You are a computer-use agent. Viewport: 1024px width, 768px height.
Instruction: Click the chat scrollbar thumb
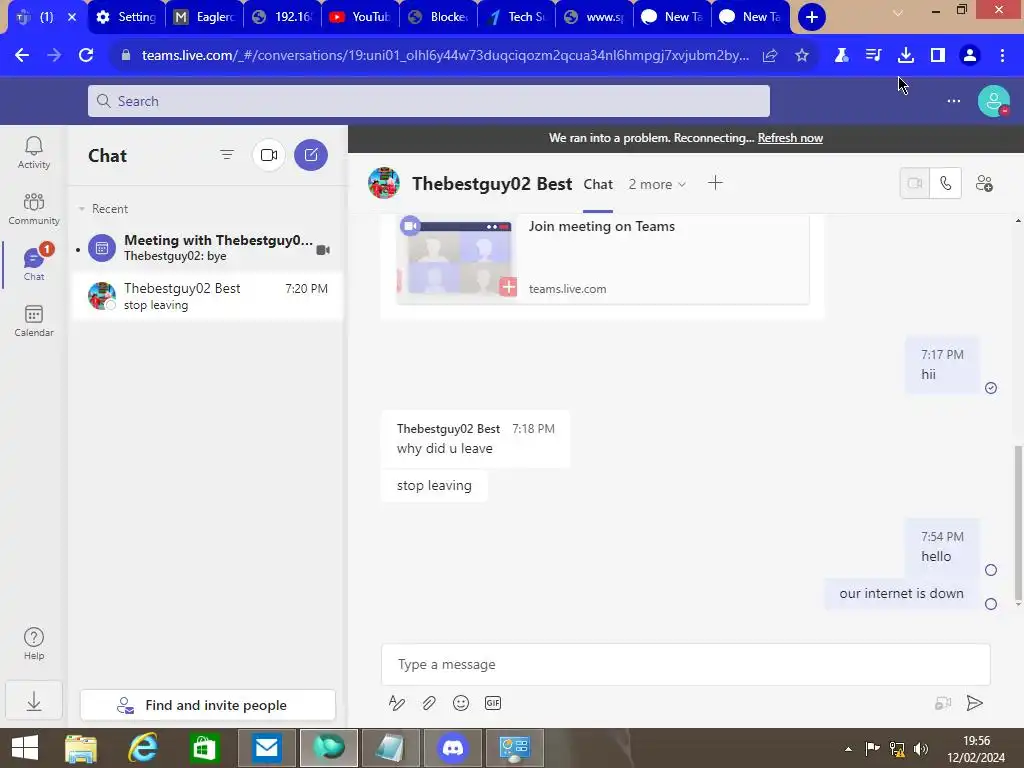[x=1017, y=524]
